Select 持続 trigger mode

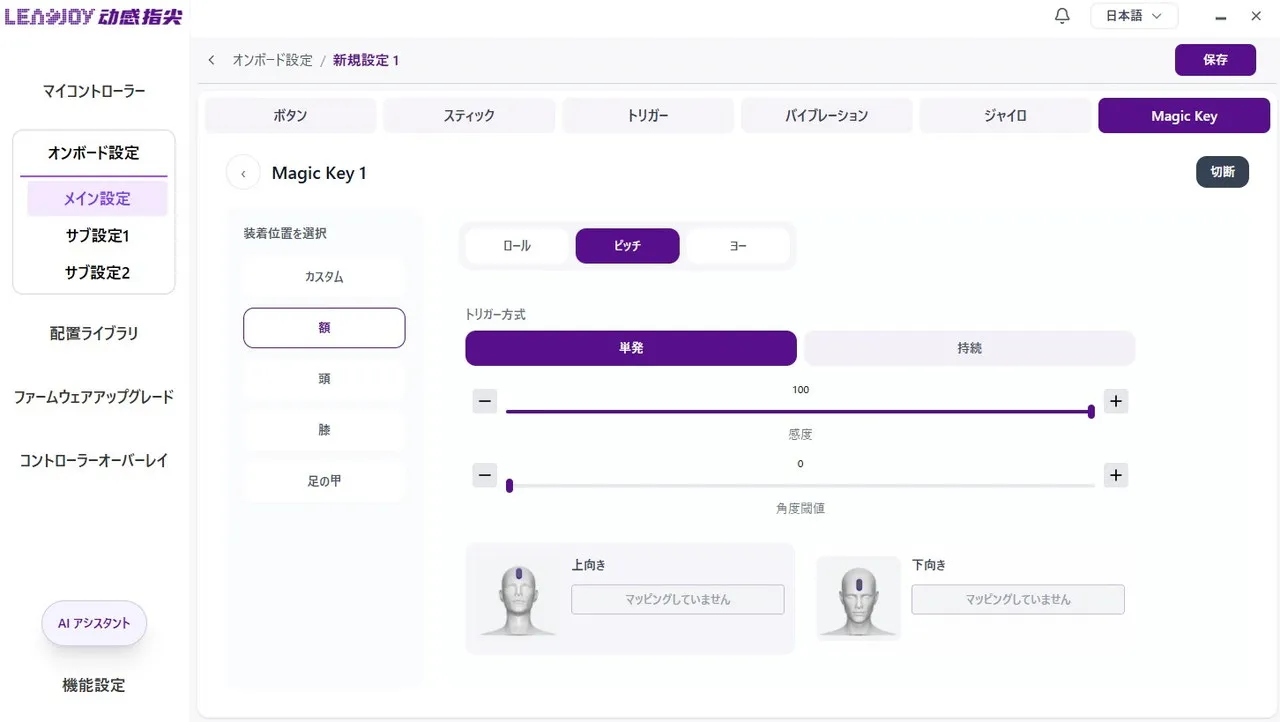click(x=969, y=348)
